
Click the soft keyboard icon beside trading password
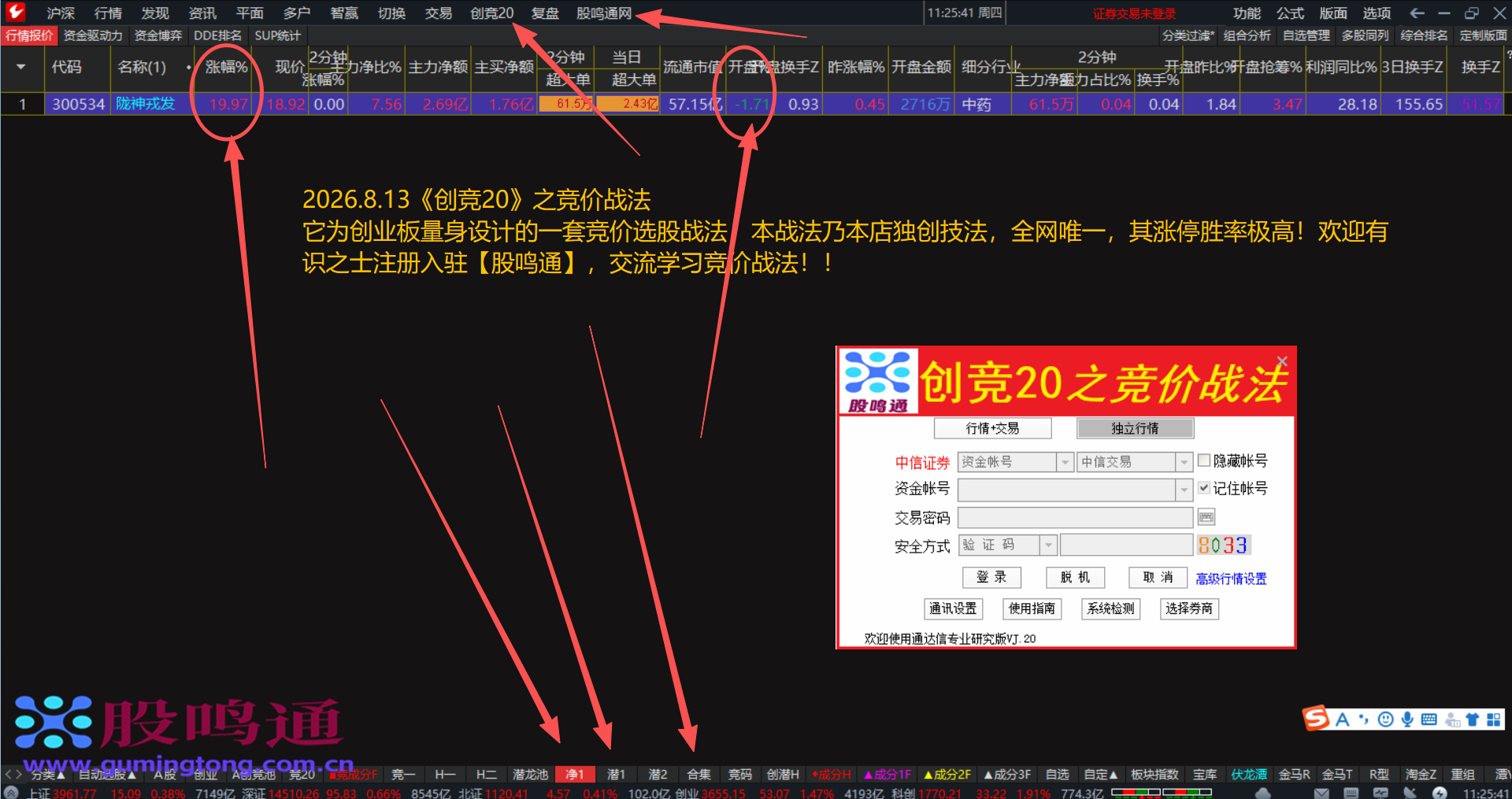[1206, 517]
